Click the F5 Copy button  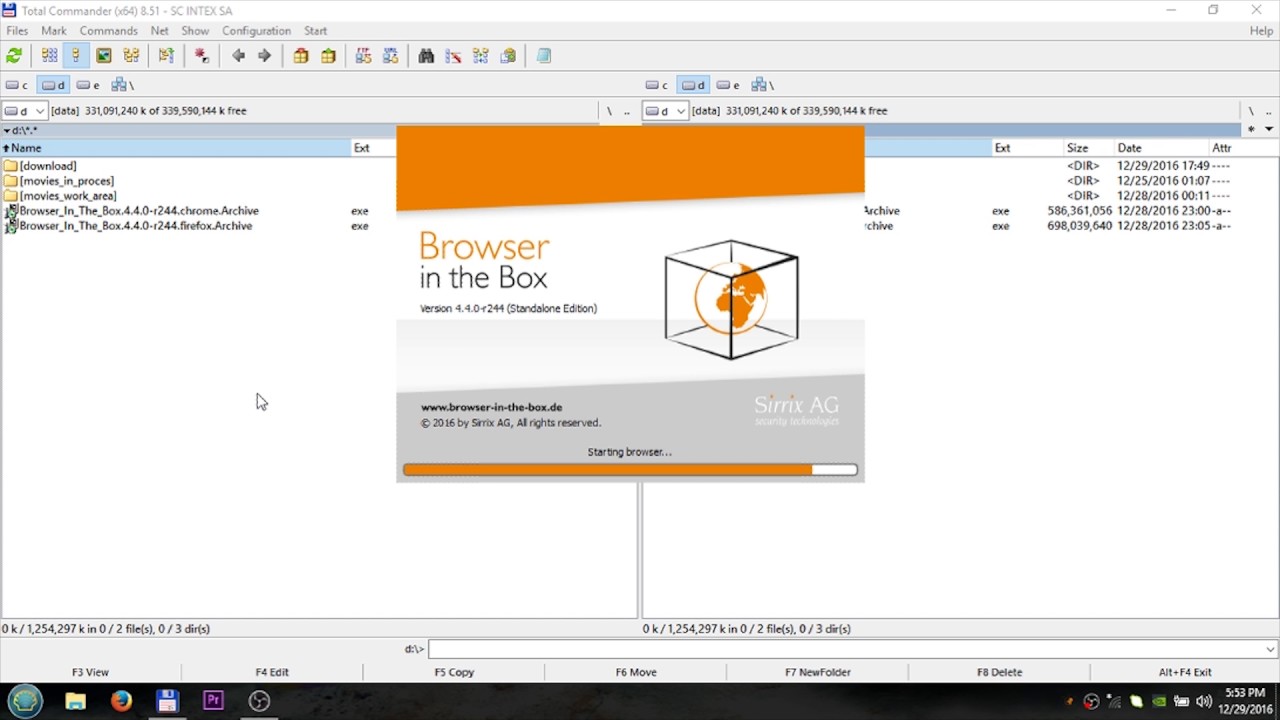pyautogui.click(x=454, y=672)
